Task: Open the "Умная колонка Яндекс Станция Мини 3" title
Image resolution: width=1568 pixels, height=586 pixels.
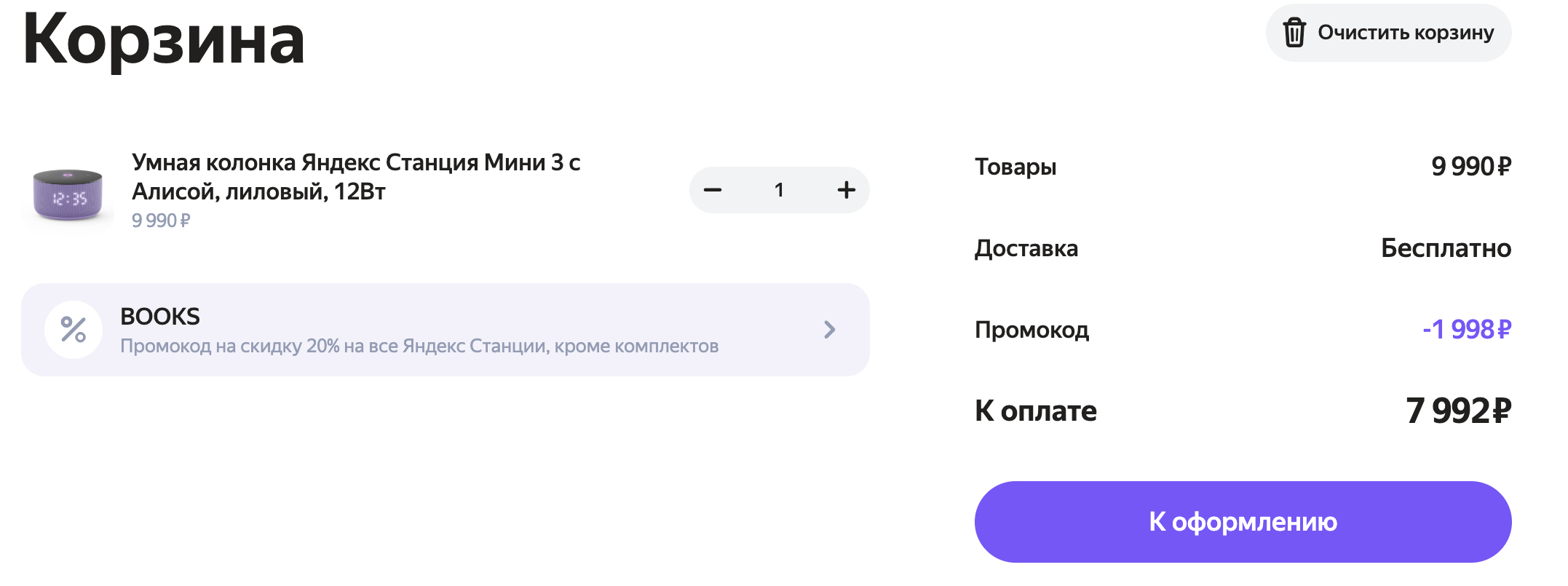Action: tap(355, 176)
